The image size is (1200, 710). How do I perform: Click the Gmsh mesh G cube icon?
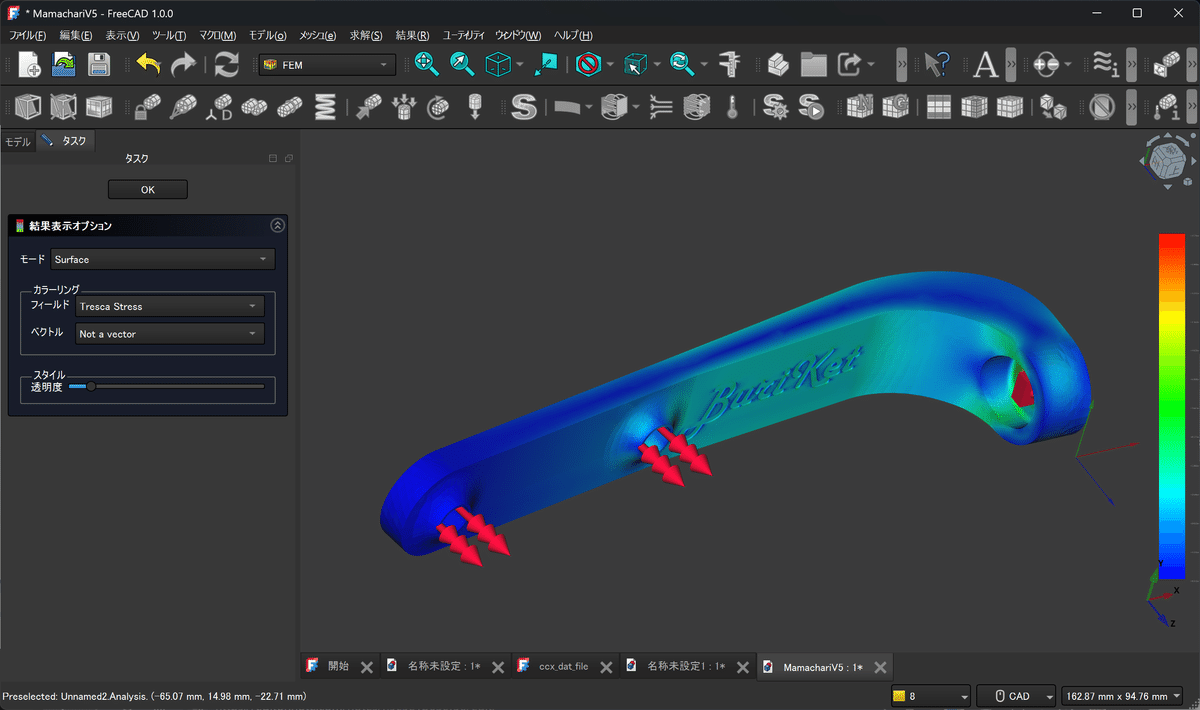[894, 106]
